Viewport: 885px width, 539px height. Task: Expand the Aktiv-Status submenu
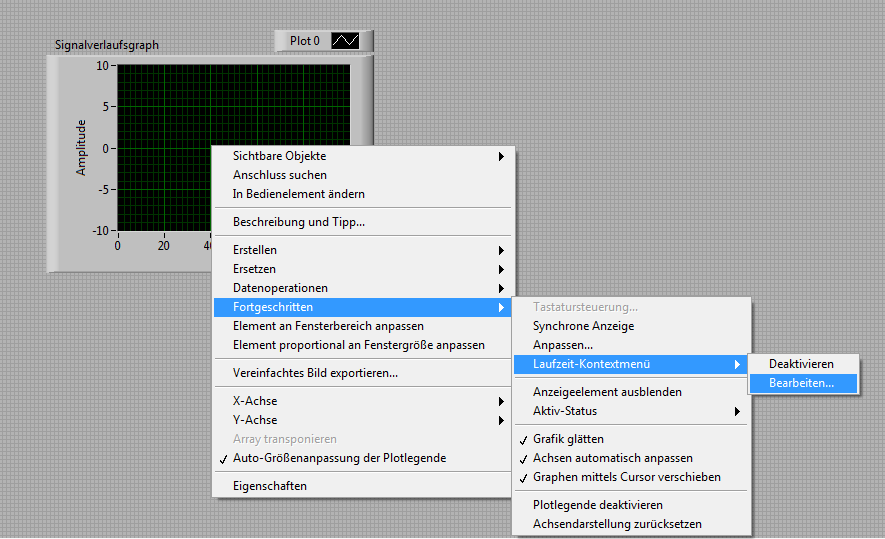point(631,411)
